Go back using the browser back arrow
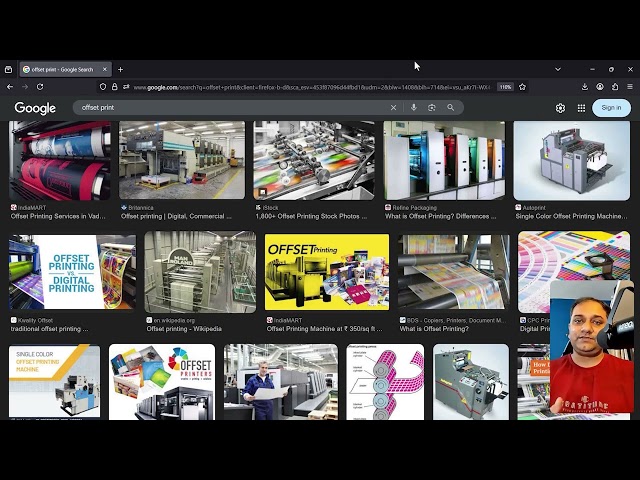 pos(10,87)
